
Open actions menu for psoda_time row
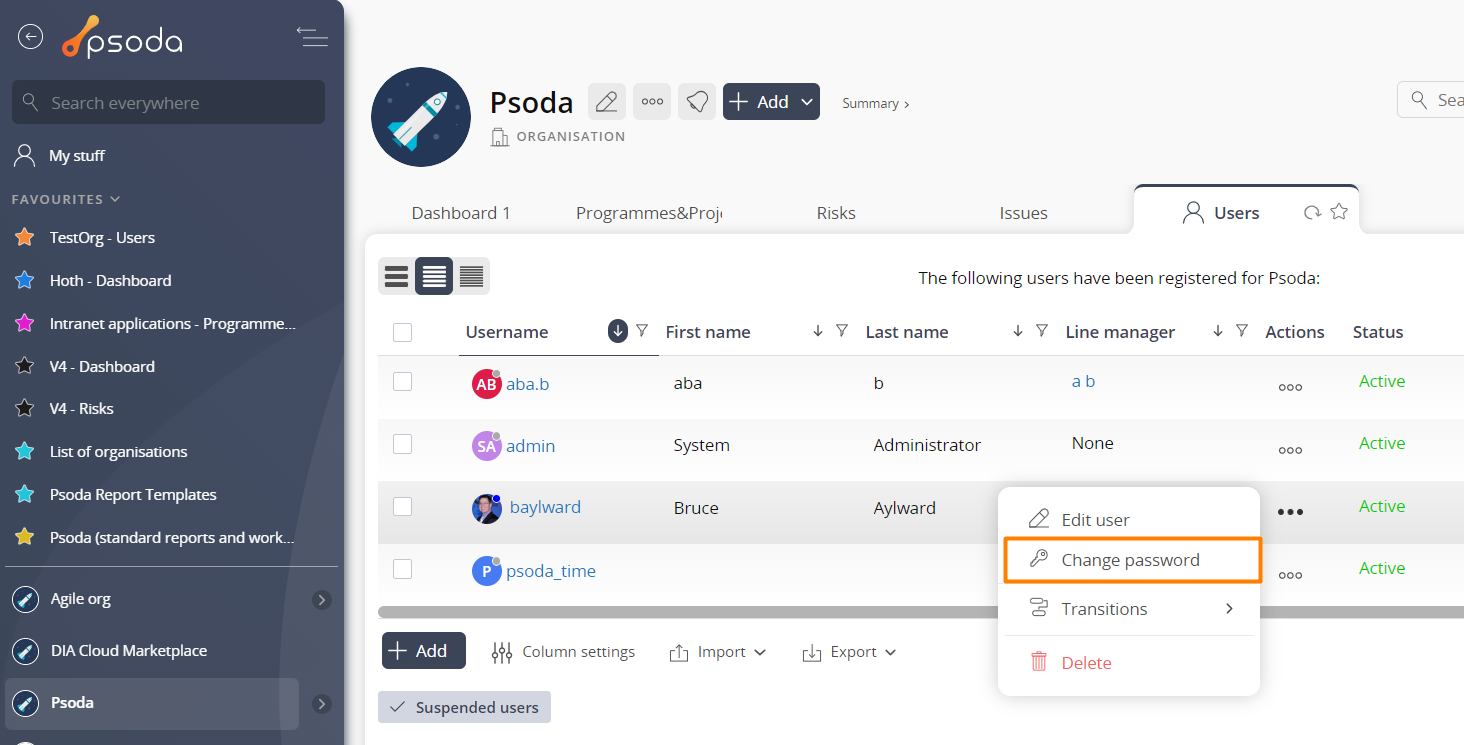point(1290,575)
